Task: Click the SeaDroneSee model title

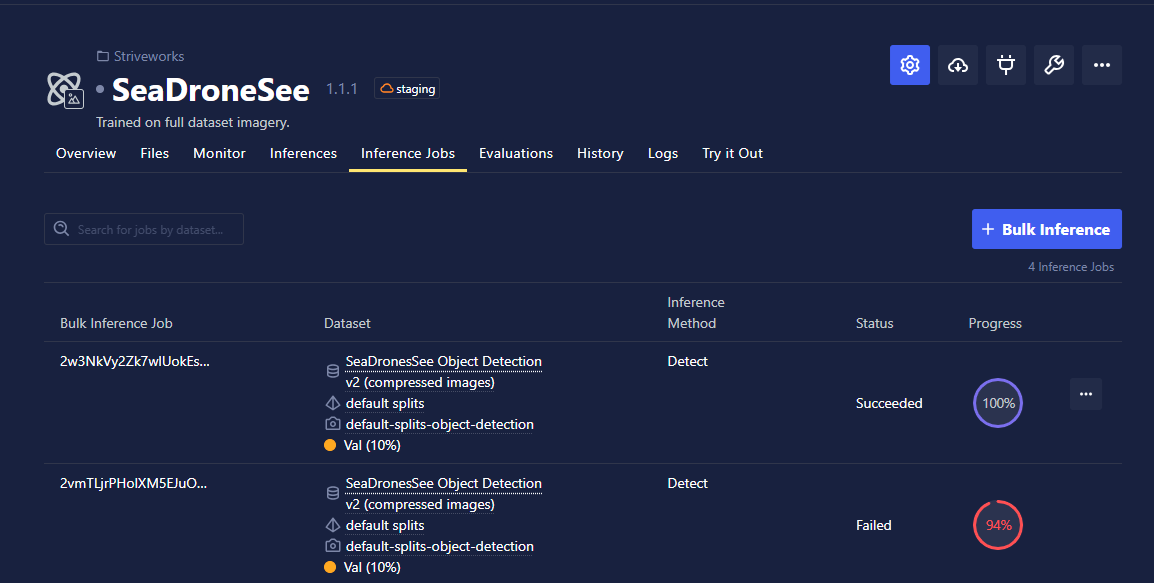Action: tap(210, 90)
